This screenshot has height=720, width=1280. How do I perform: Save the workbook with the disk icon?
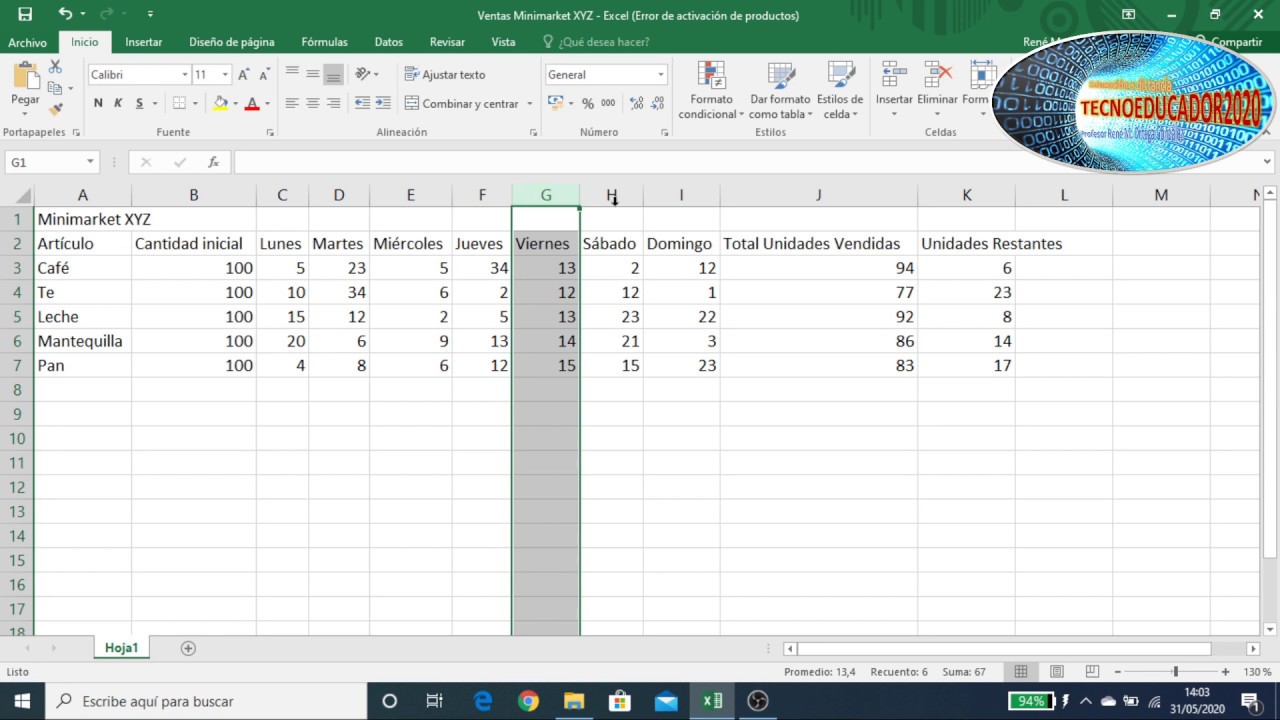(x=25, y=14)
